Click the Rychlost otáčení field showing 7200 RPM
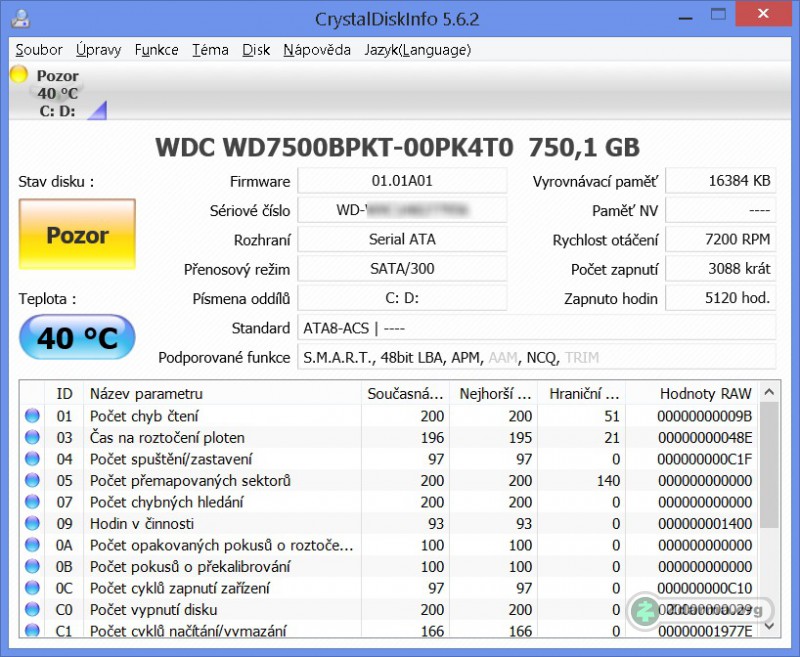This screenshot has width=800, height=657. tap(720, 239)
